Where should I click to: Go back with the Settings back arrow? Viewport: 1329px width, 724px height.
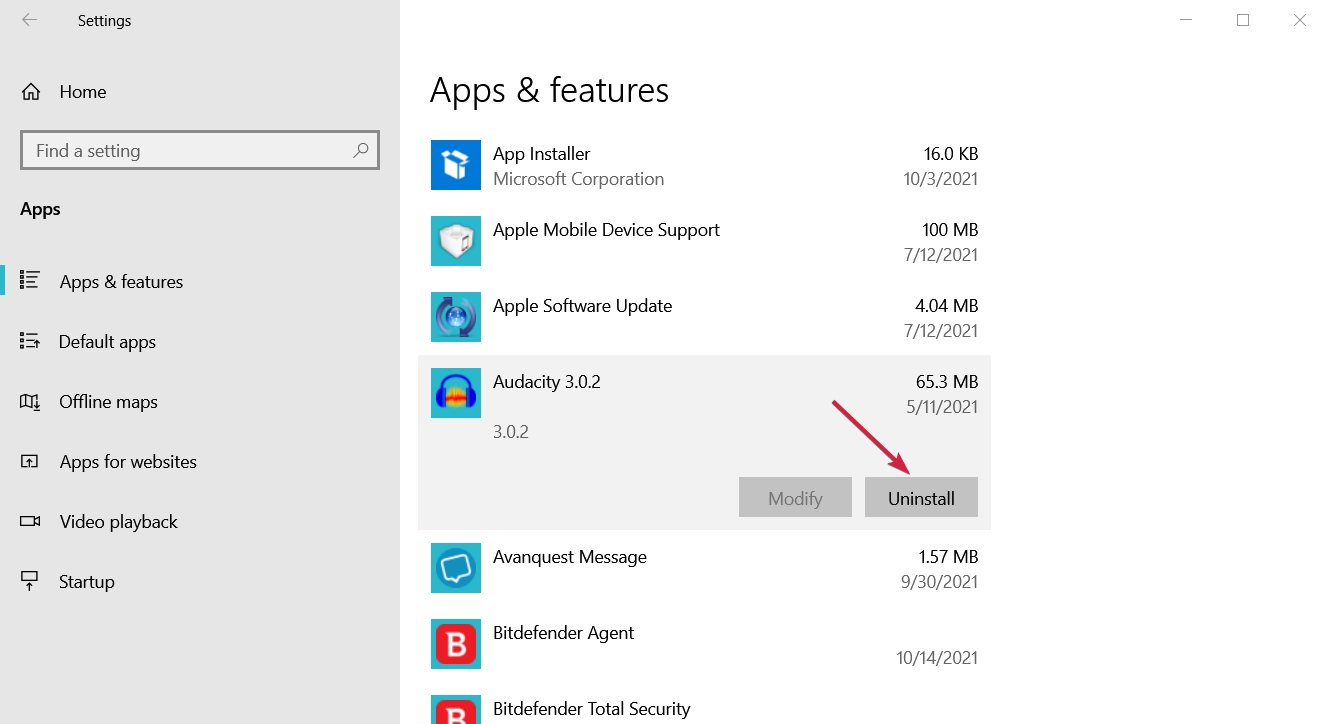(x=29, y=20)
